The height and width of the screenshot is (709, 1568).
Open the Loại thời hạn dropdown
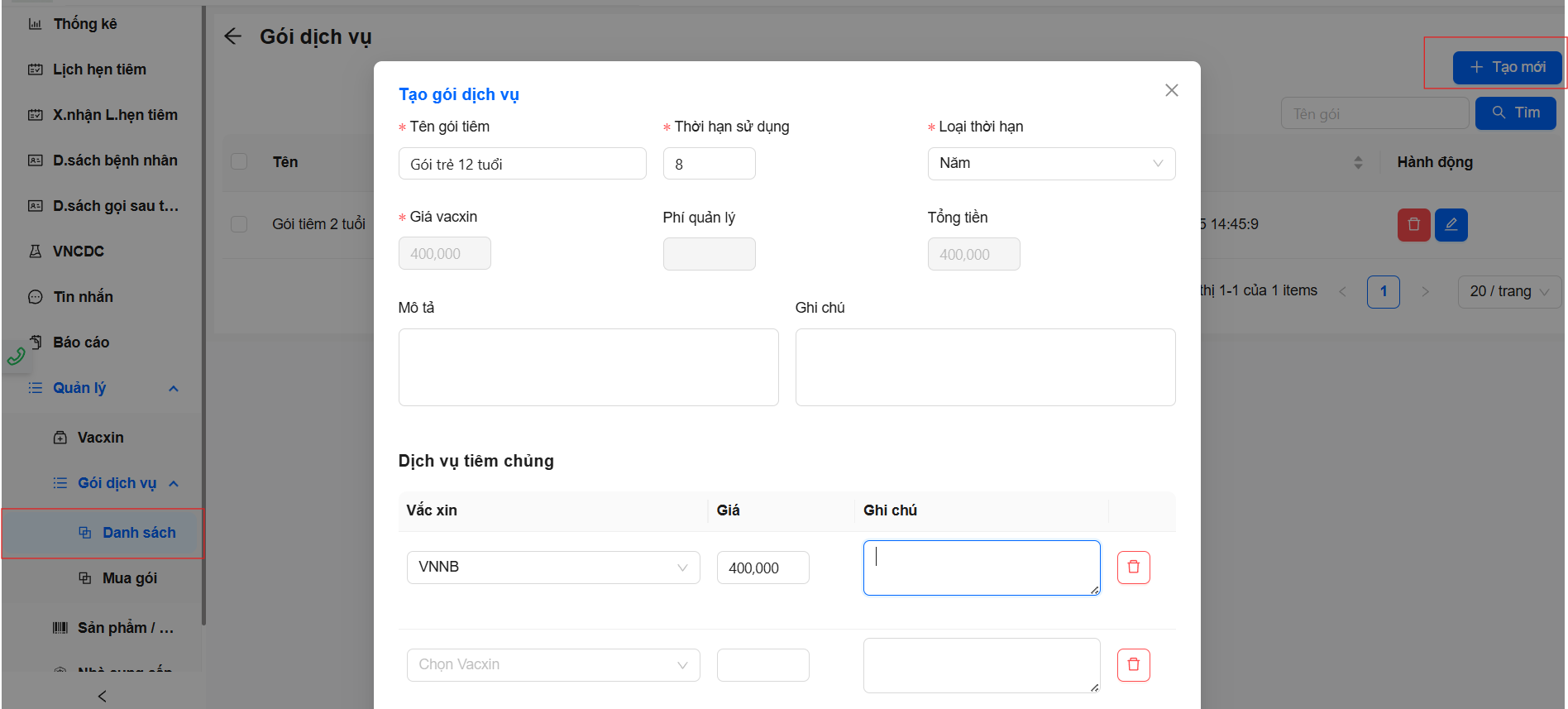point(1050,164)
